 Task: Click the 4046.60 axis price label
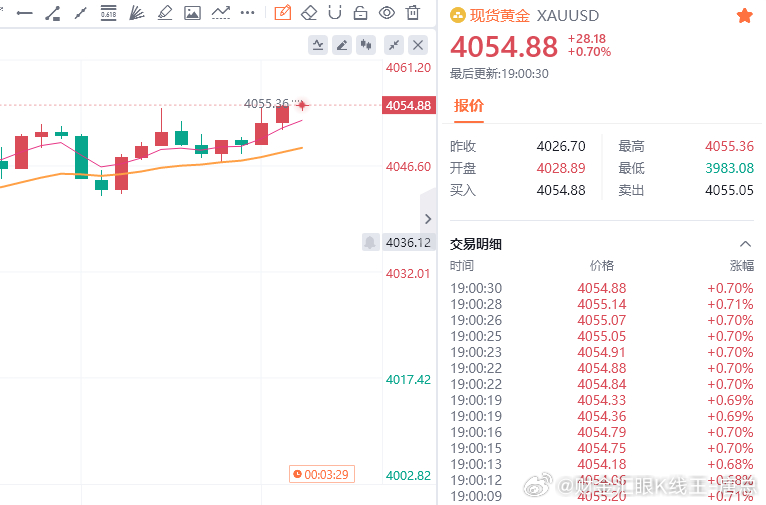click(408, 167)
